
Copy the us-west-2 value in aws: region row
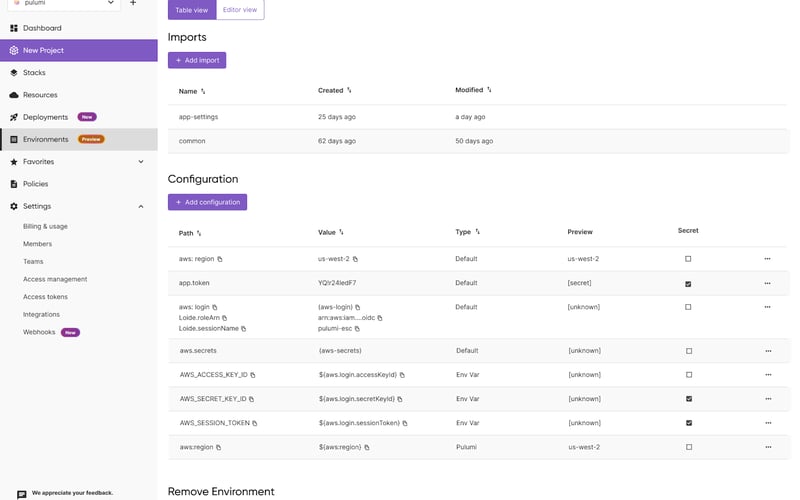(355, 259)
